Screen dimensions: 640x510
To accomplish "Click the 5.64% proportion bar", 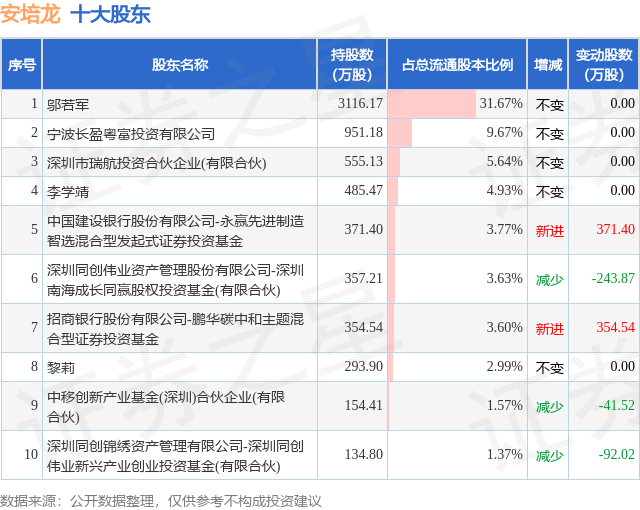I will 394,162.
